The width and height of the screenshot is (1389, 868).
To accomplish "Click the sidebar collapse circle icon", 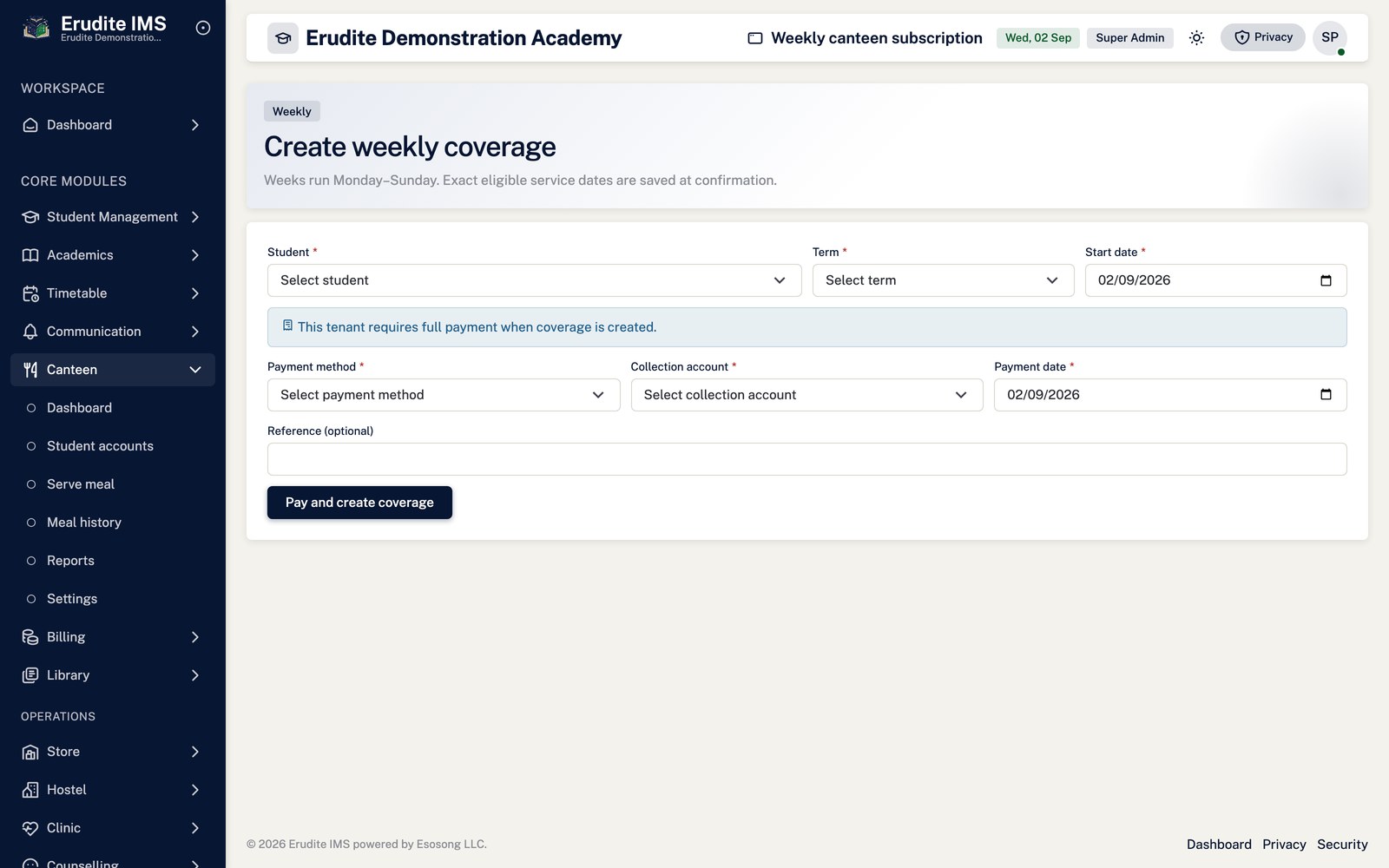I will click(x=203, y=28).
